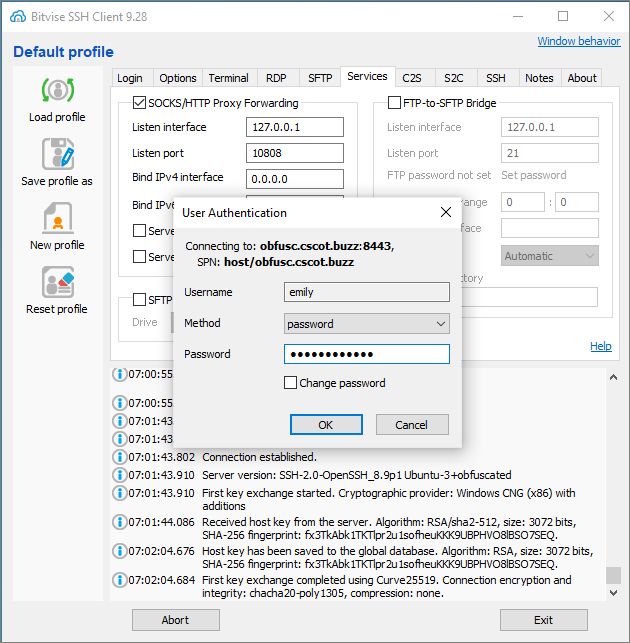Select the Services tab
This screenshot has width=630, height=643.
[367, 76]
